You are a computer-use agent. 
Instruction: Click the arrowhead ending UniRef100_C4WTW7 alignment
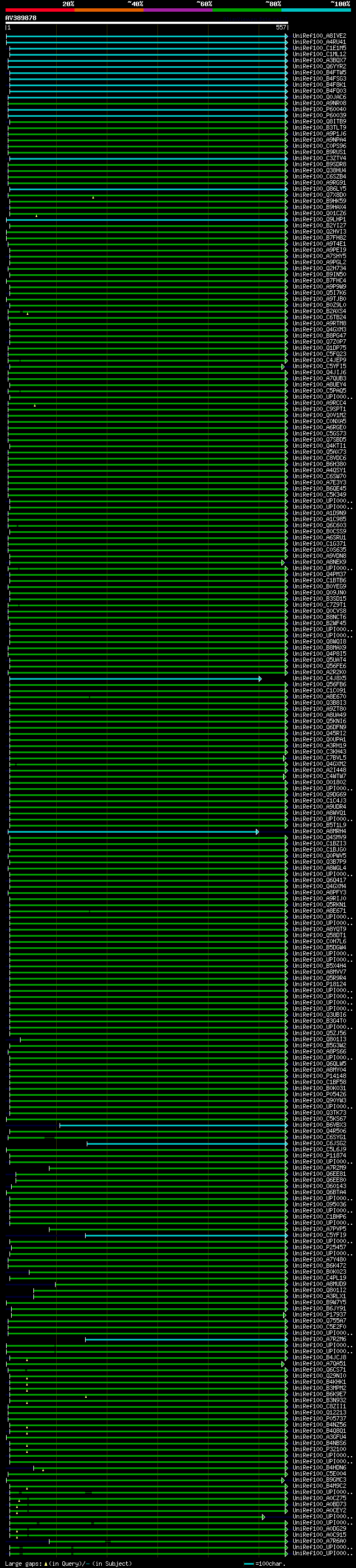284,776
